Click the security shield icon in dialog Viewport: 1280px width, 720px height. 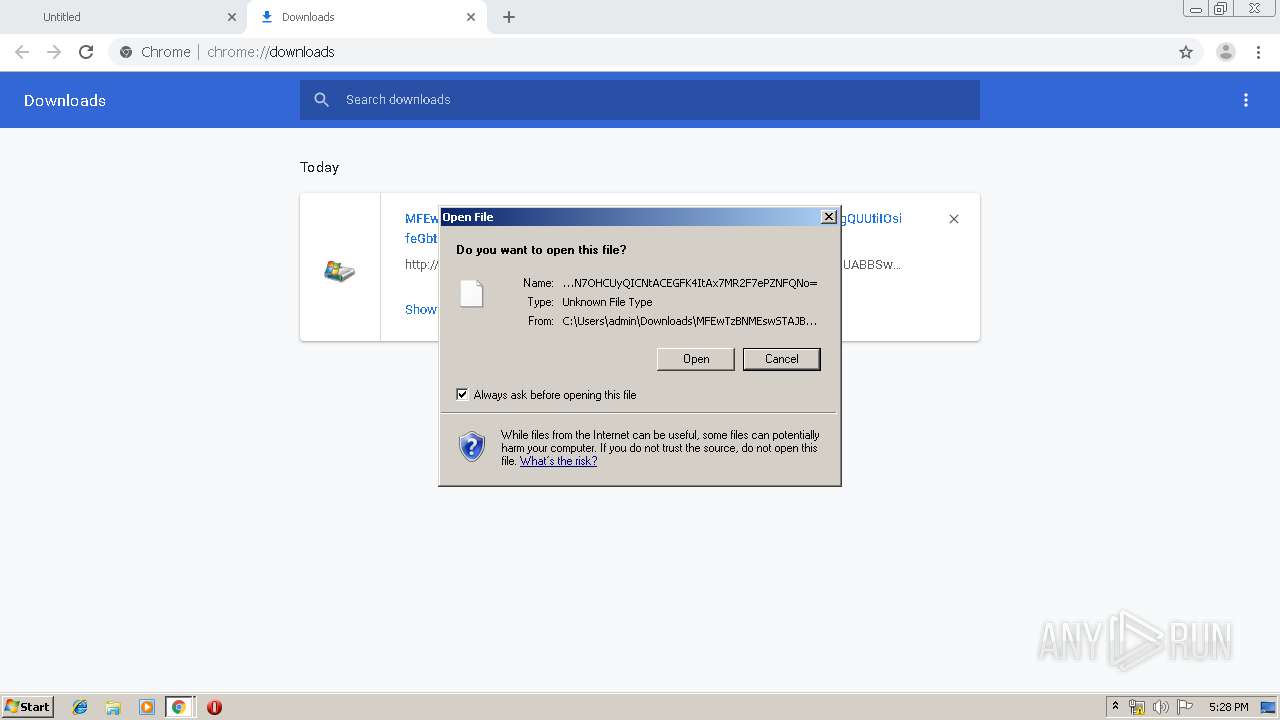click(x=472, y=446)
